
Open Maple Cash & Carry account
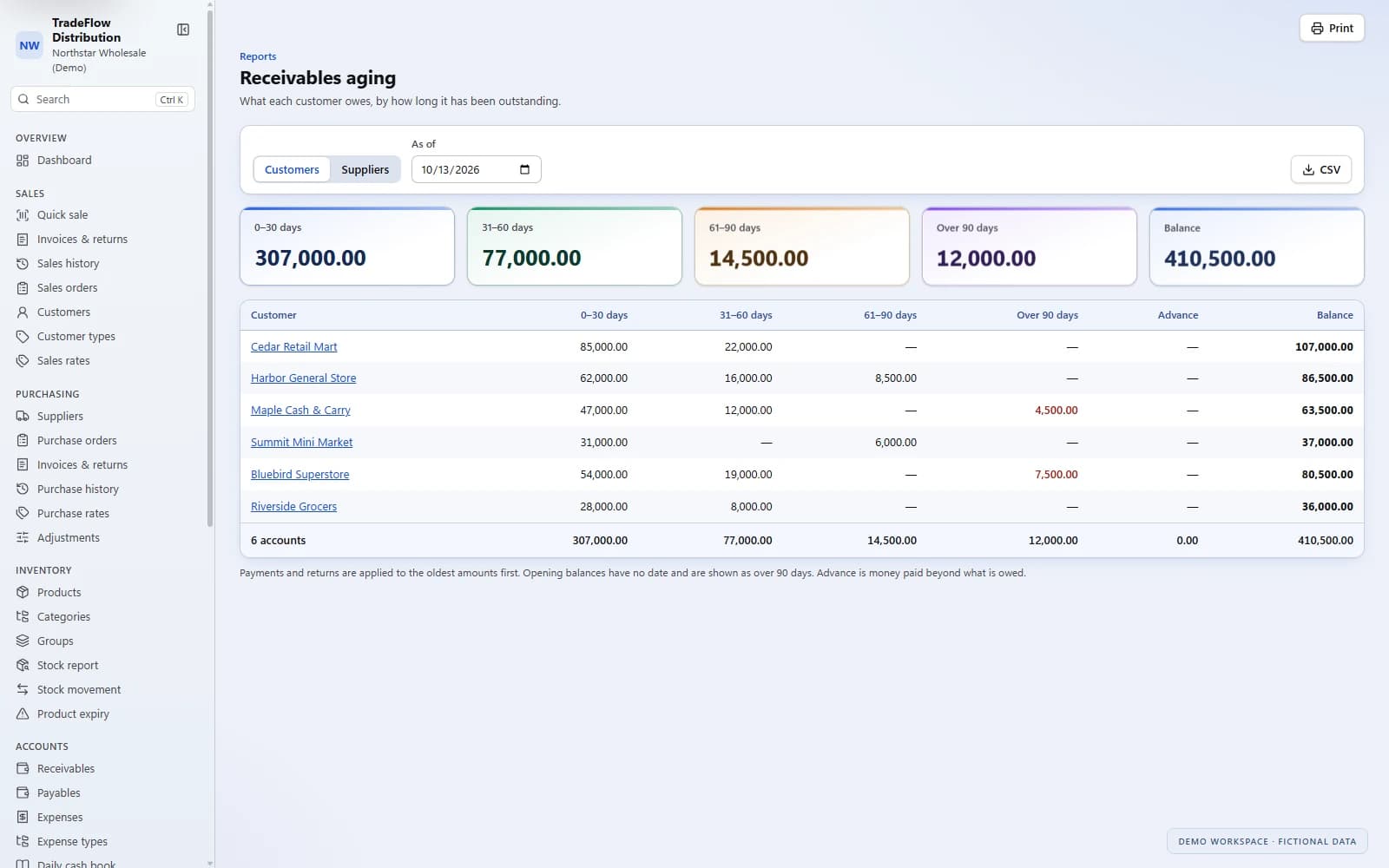pyautogui.click(x=300, y=411)
